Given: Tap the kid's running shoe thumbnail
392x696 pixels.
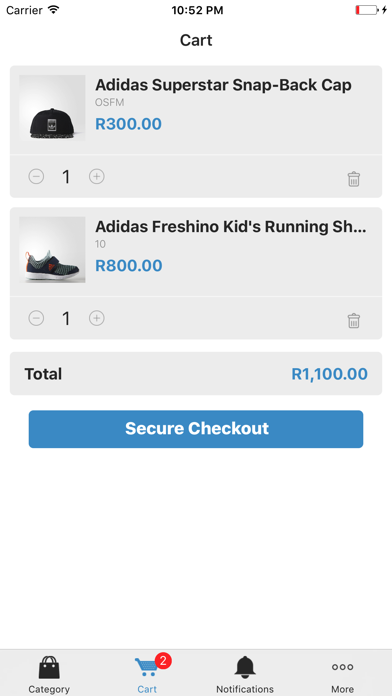Looking at the screenshot, I should (52, 249).
